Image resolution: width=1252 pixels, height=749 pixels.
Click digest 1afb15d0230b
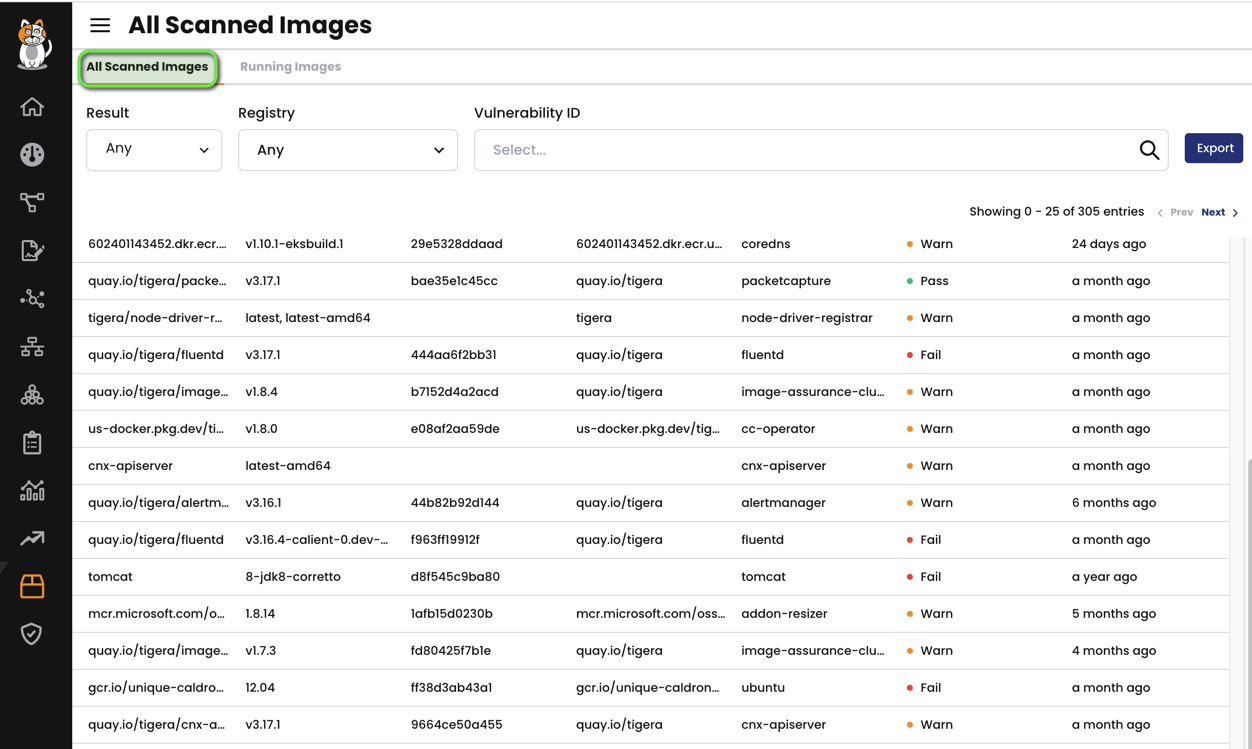[x=451, y=614]
